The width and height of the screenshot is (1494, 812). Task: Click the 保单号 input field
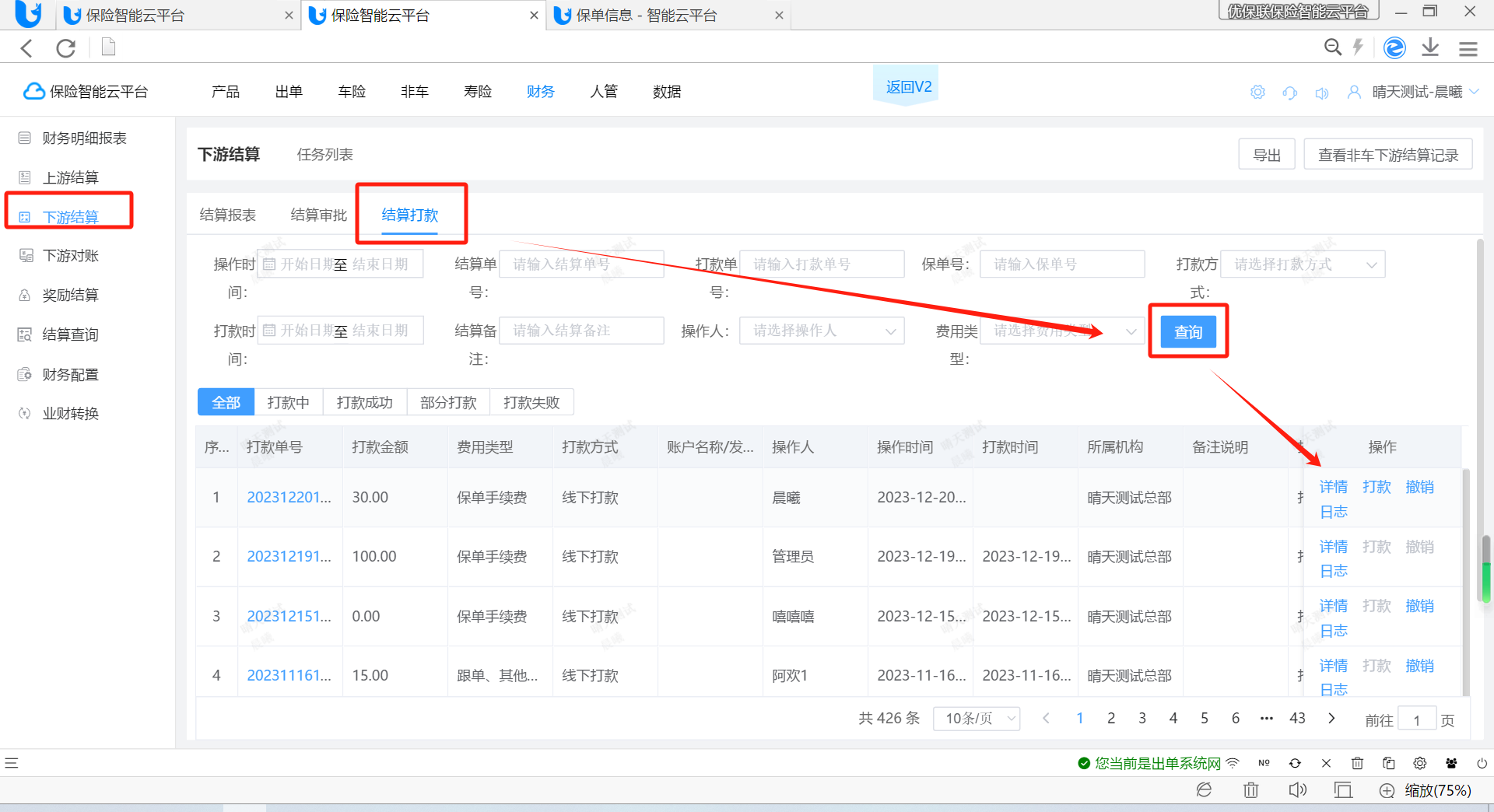[1062, 264]
